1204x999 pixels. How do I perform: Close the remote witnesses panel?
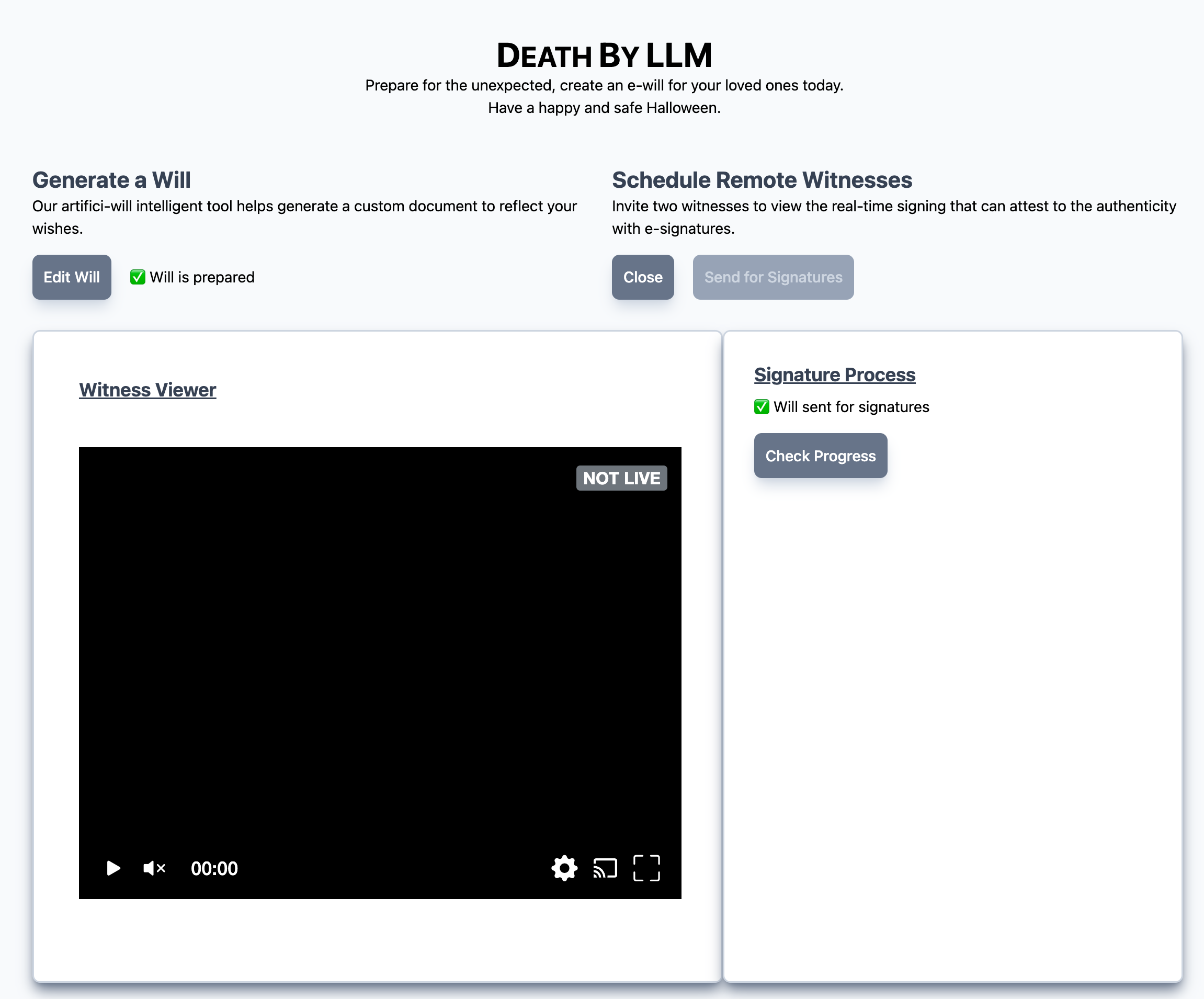click(642, 277)
